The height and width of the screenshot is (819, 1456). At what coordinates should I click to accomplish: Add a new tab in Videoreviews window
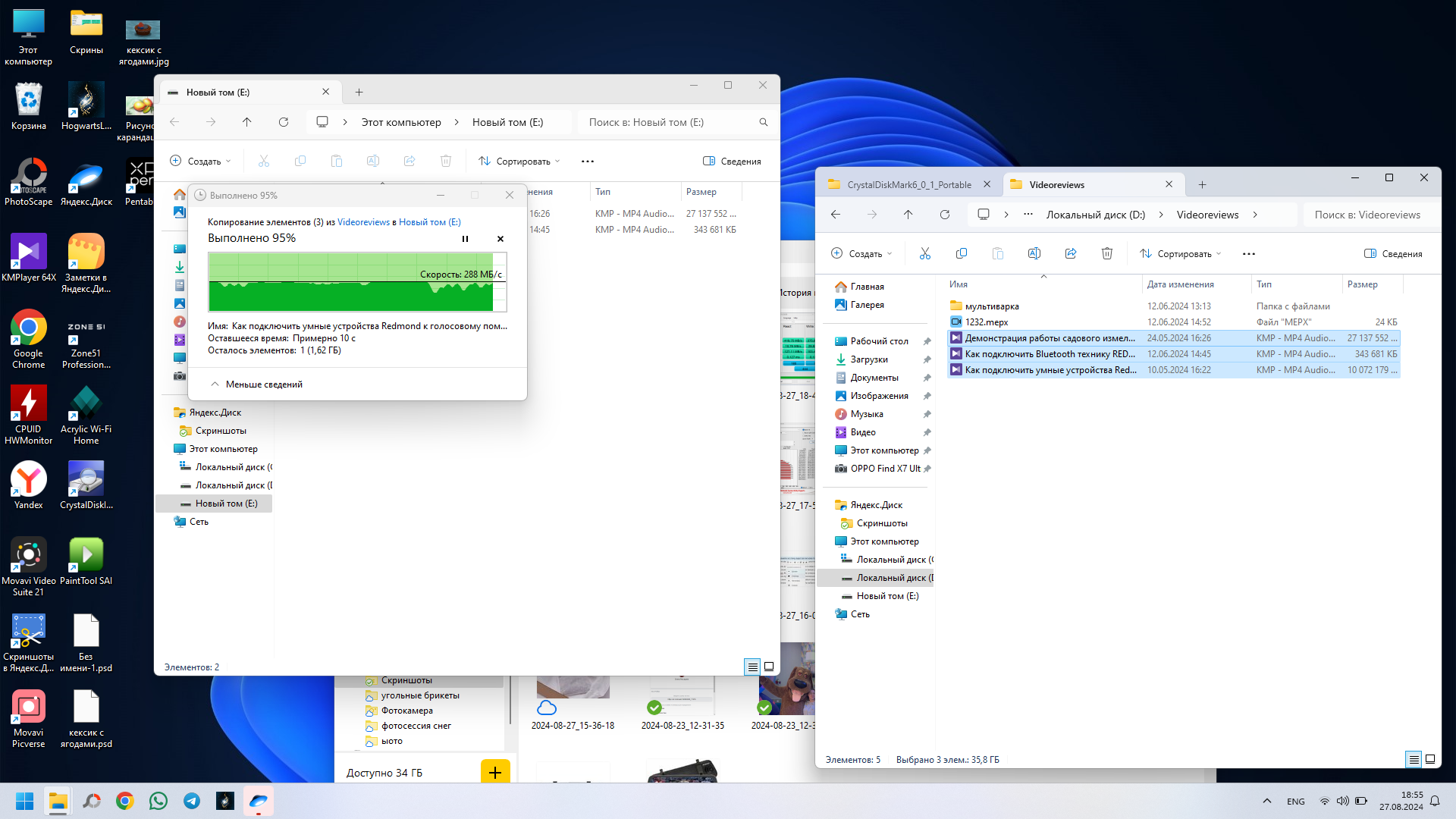point(1202,185)
